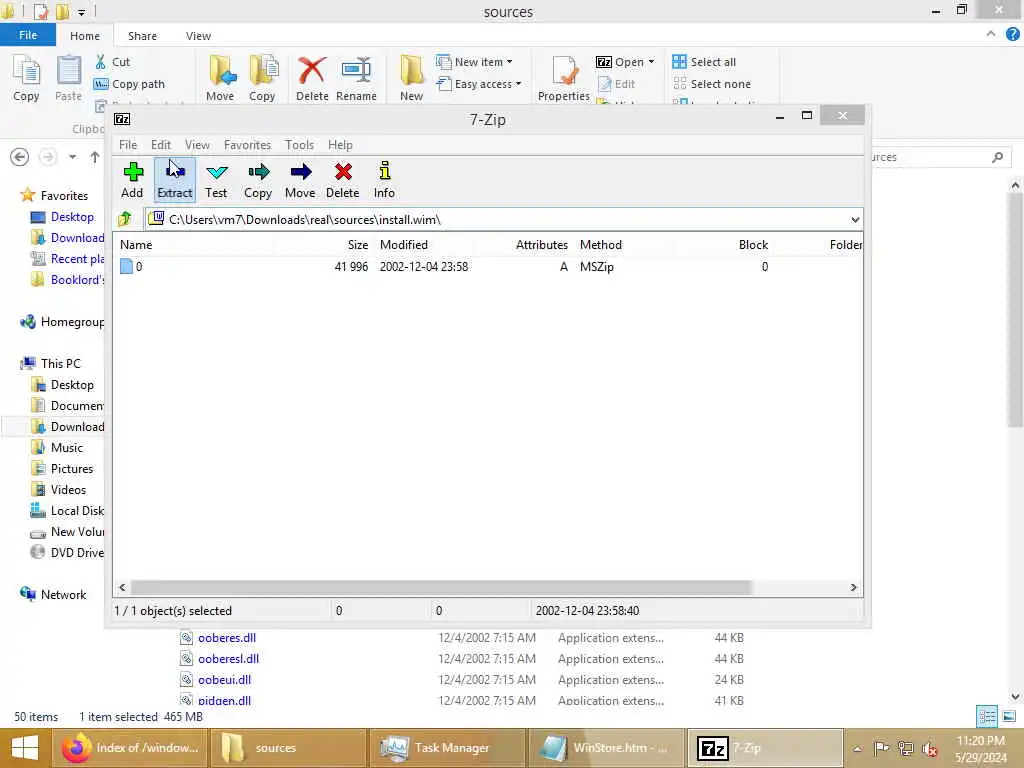Click the right arrow of 7-Zip horizontal scrollbar
Image resolution: width=1024 pixels, height=768 pixels.
click(853, 588)
